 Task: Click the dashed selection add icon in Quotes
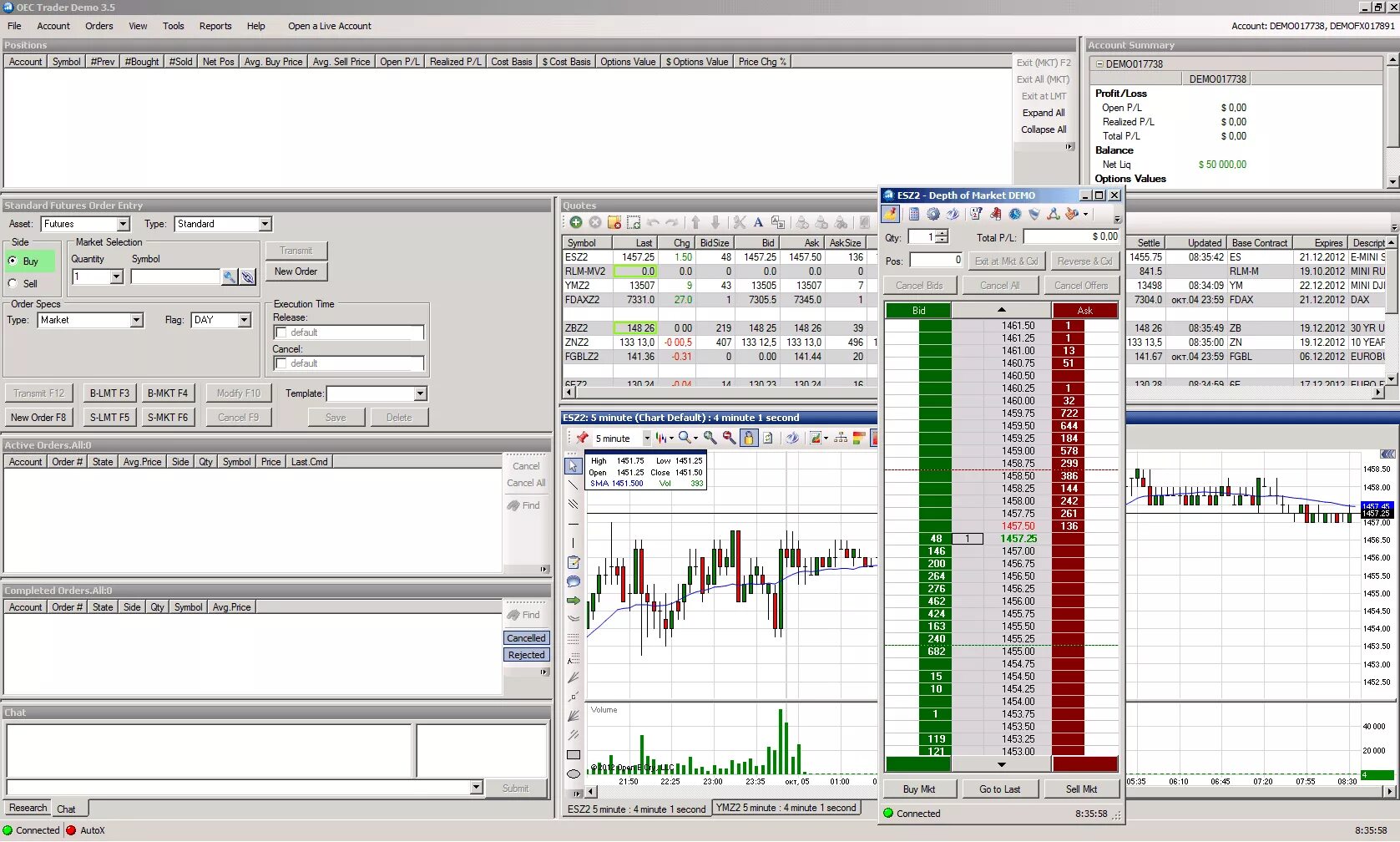pyautogui.click(x=634, y=222)
